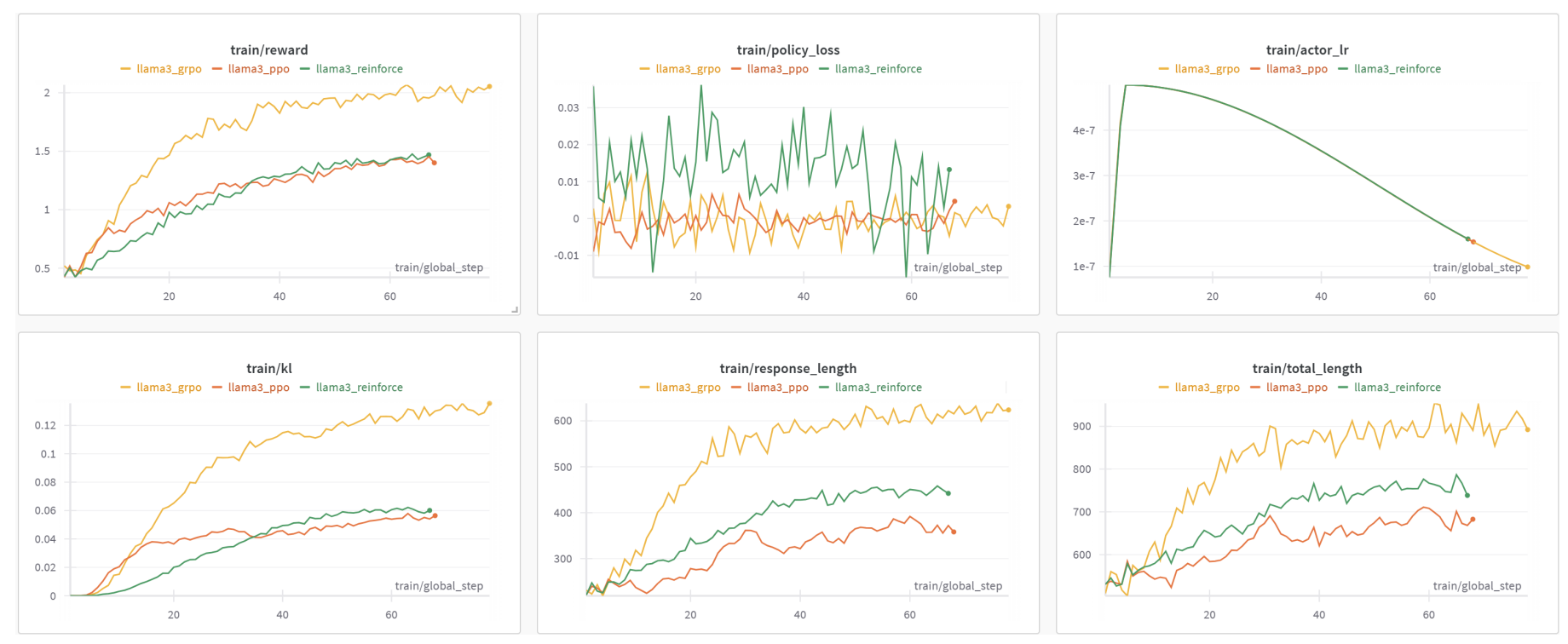Select green reinforce endpoint marker in train/policy_loss
This screenshot has height=644, width=1568.
point(949,170)
